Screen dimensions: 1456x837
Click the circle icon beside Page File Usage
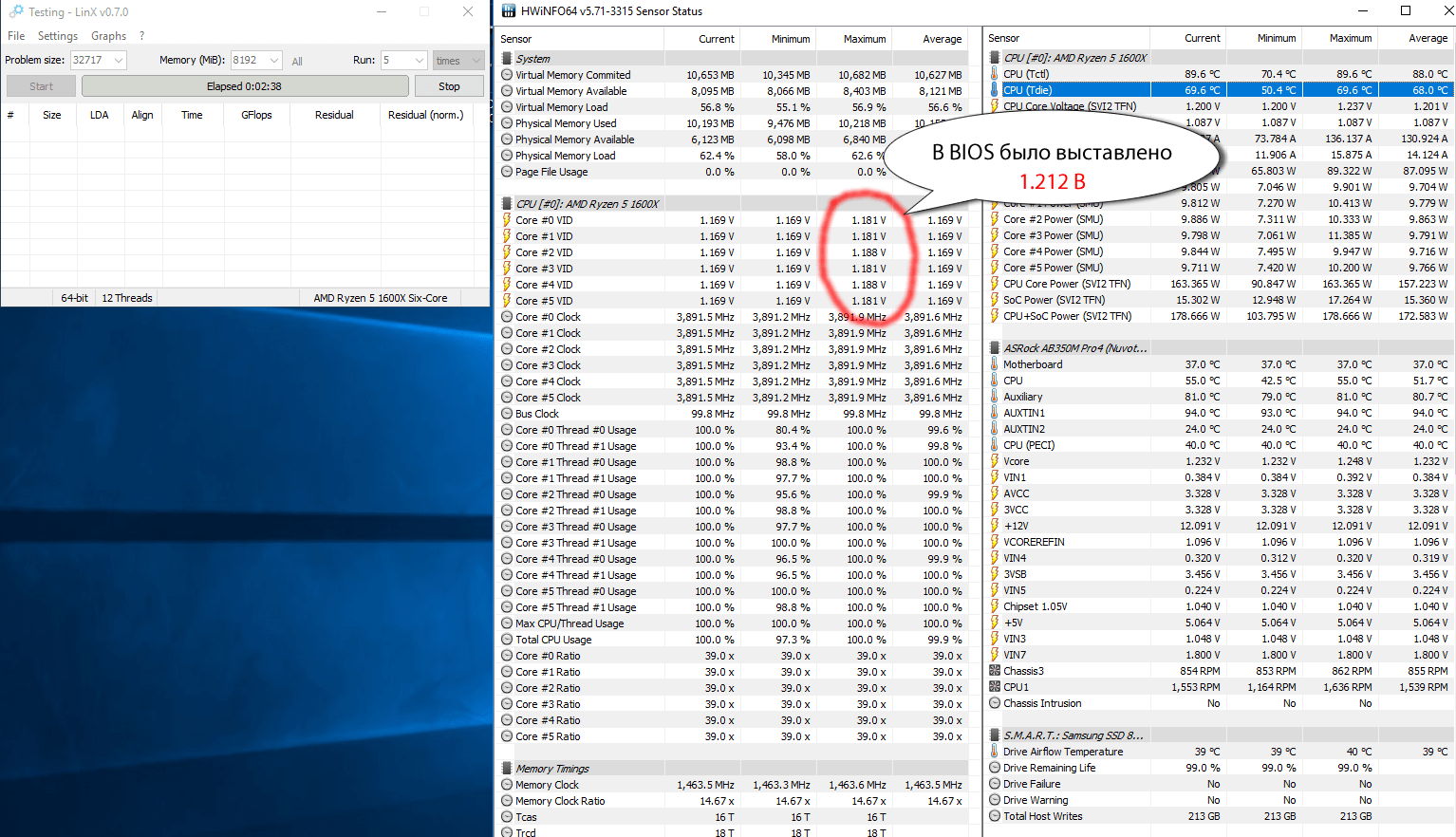click(x=507, y=172)
